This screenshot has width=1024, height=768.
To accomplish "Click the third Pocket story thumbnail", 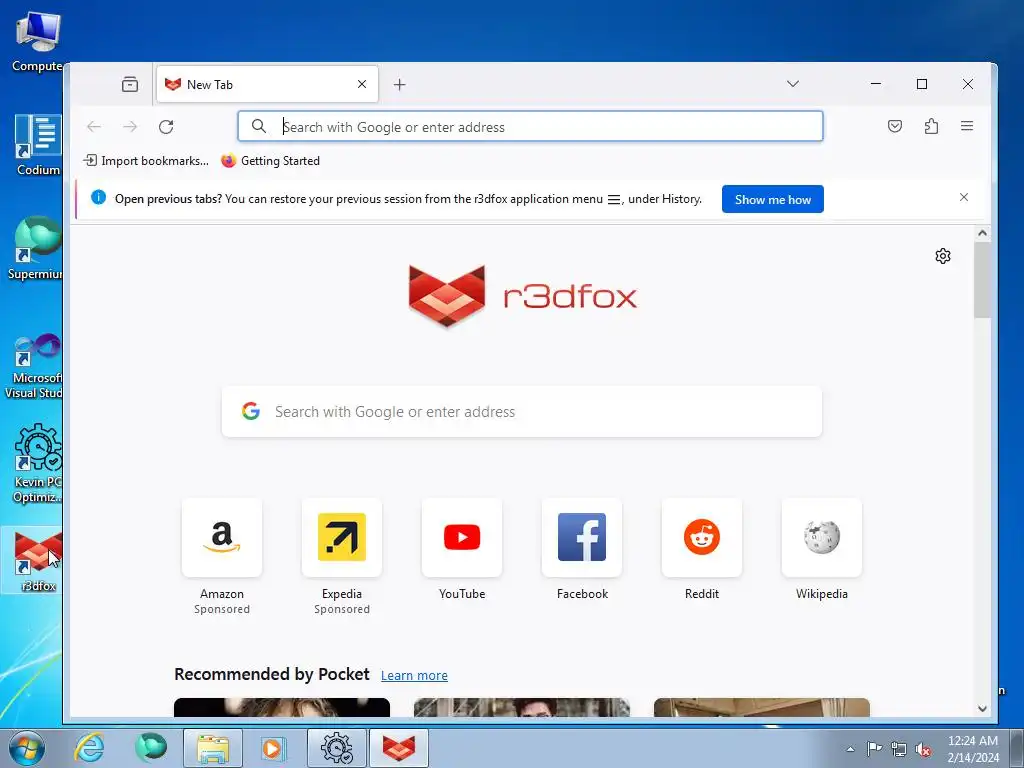I will (x=761, y=707).
